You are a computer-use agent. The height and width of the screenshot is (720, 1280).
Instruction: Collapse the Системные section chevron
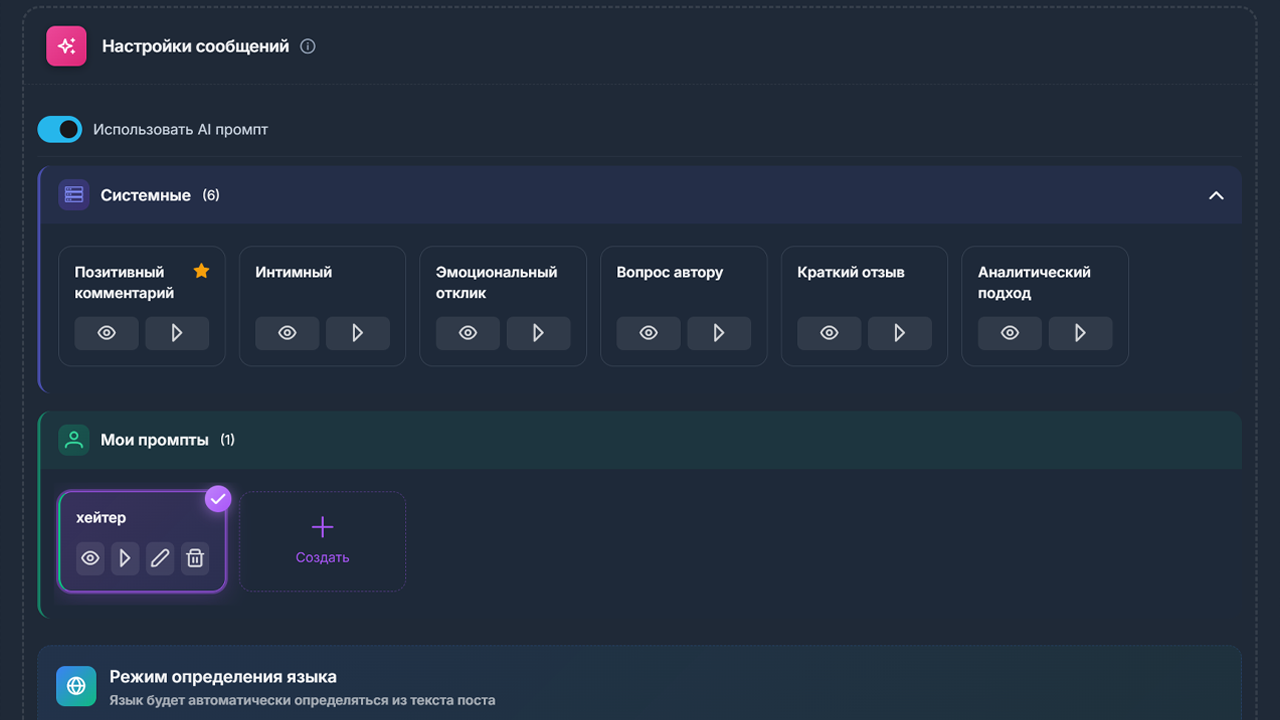coord(1216,195)
